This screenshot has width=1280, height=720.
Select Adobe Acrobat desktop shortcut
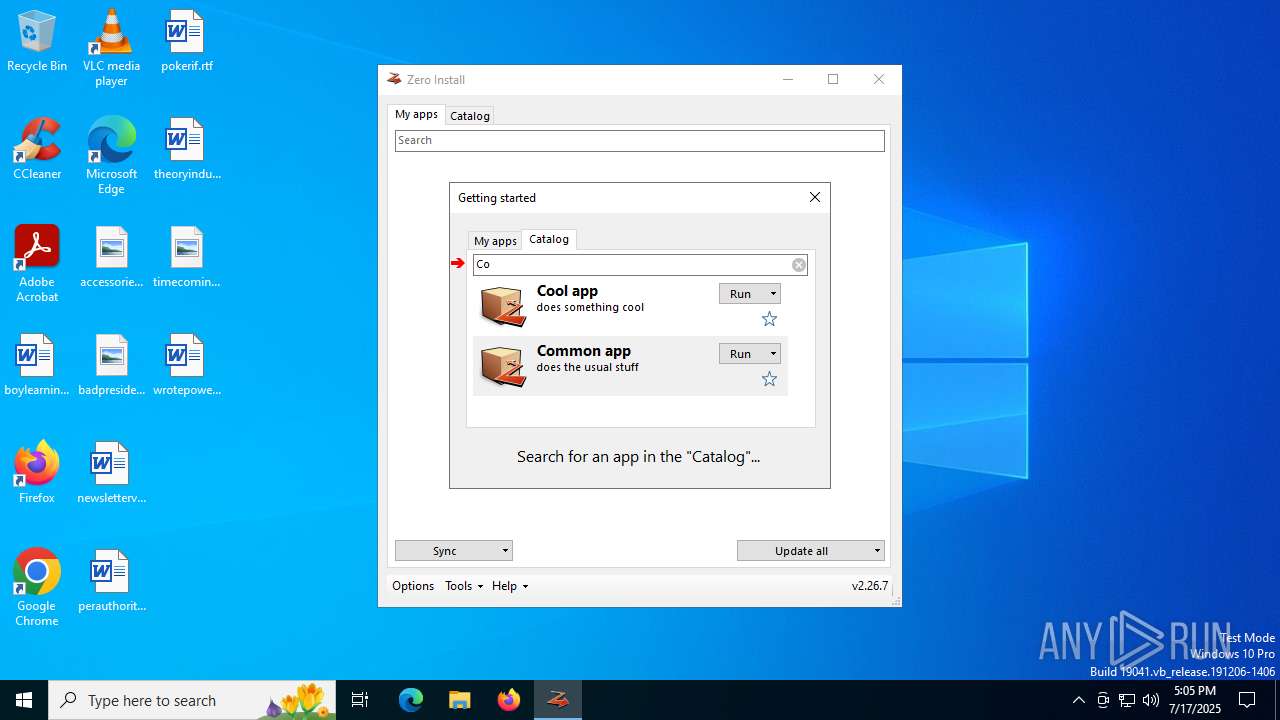click(37, 264)
